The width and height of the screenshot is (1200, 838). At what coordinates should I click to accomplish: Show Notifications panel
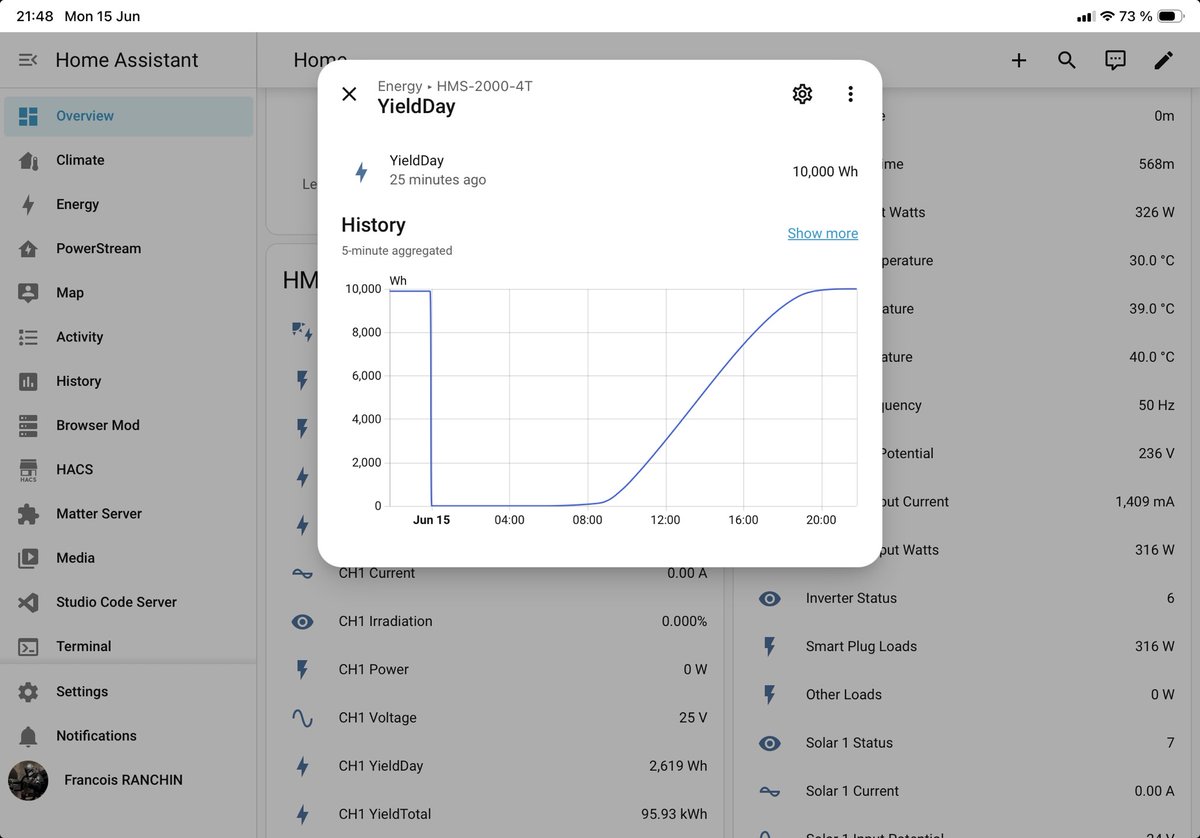tap(128, 735)
